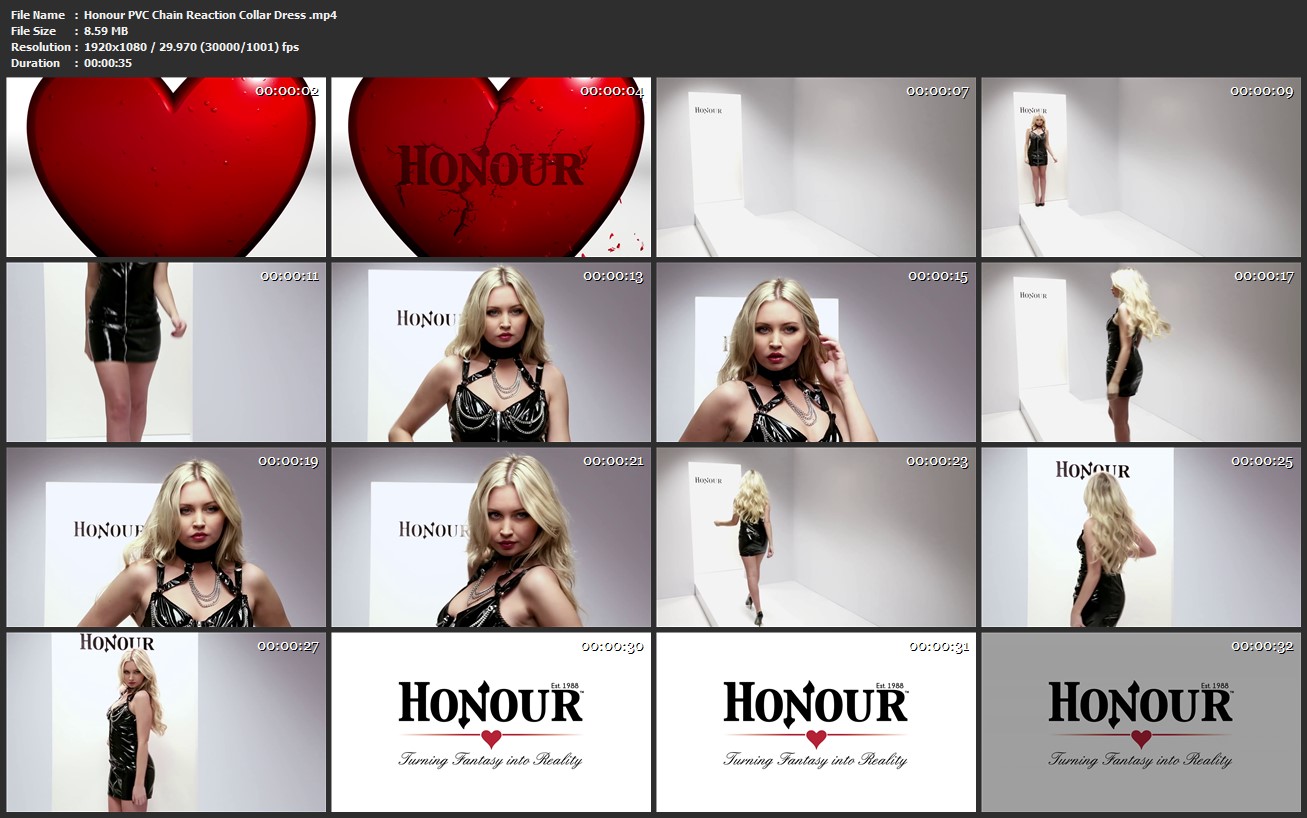Click the timestamp text '00:00:17'
This screenshot has height=818, width=1307.
click(1264, 276)
